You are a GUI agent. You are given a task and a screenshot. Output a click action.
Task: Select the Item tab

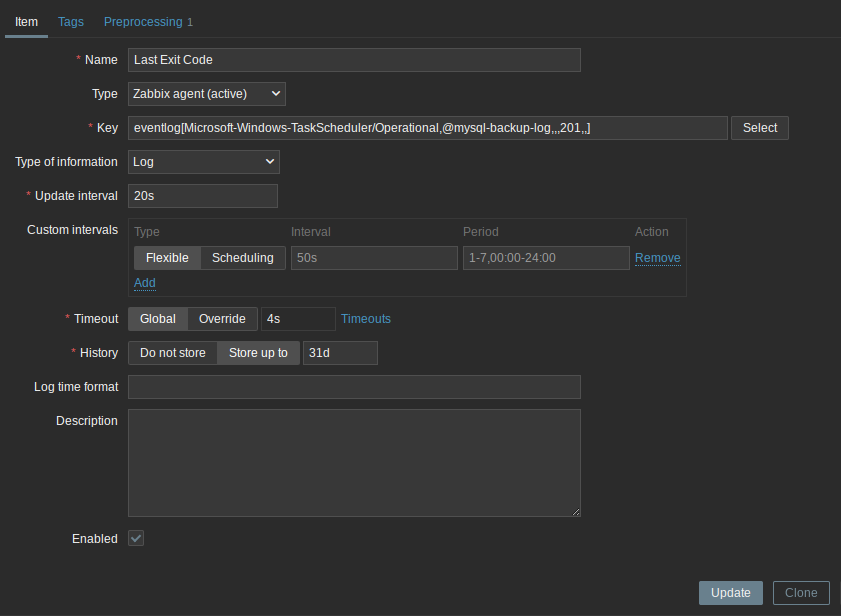(26, 21)
